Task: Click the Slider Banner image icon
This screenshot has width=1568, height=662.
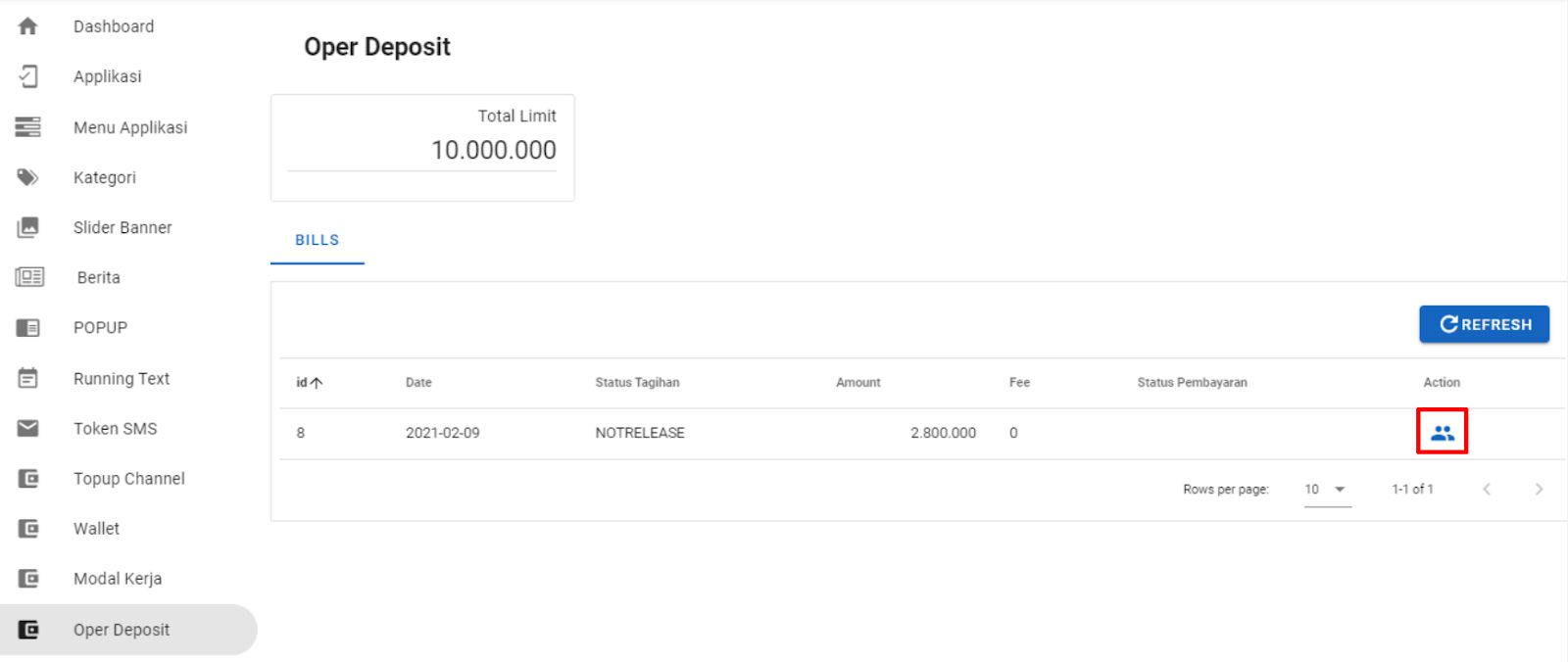Action: click(28, 227)
